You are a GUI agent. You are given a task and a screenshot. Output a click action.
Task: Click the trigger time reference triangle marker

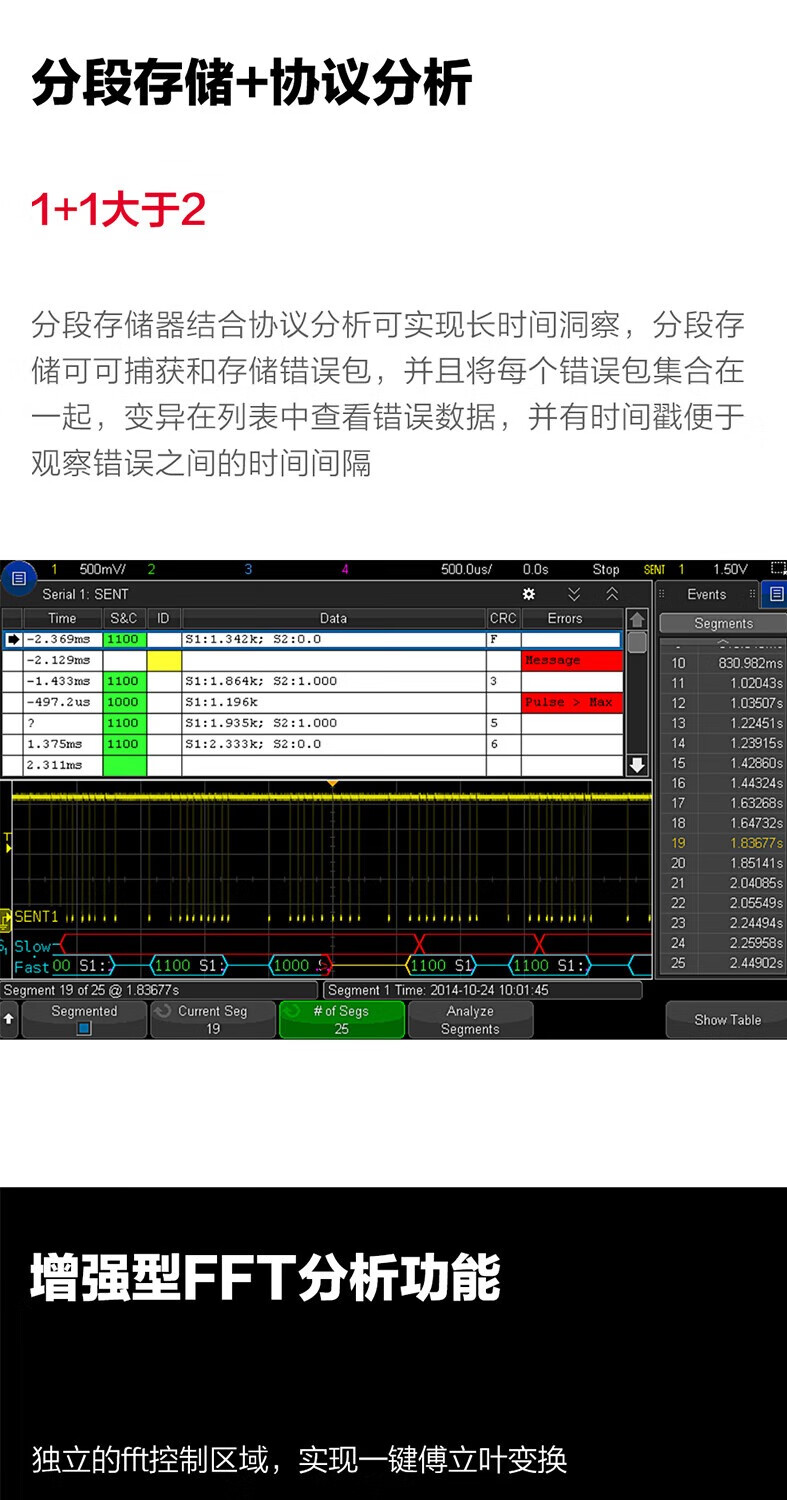click(x=333, y=783)
